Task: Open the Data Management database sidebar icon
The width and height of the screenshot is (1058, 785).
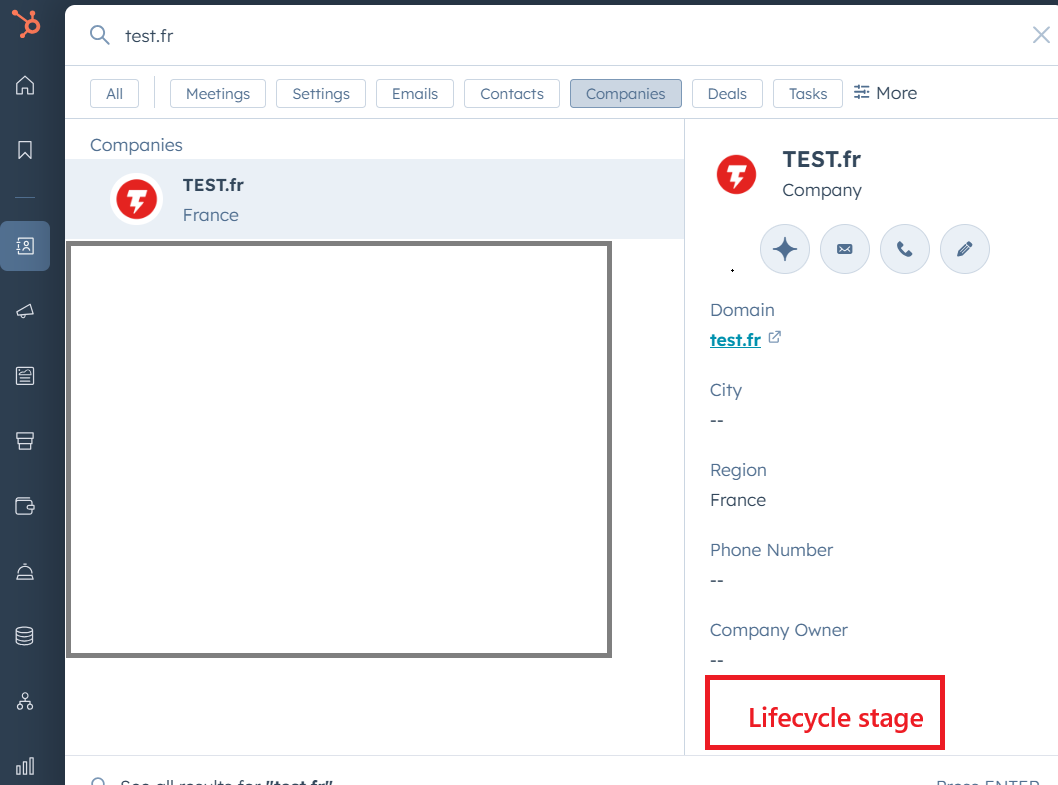Action: (24, 636)
